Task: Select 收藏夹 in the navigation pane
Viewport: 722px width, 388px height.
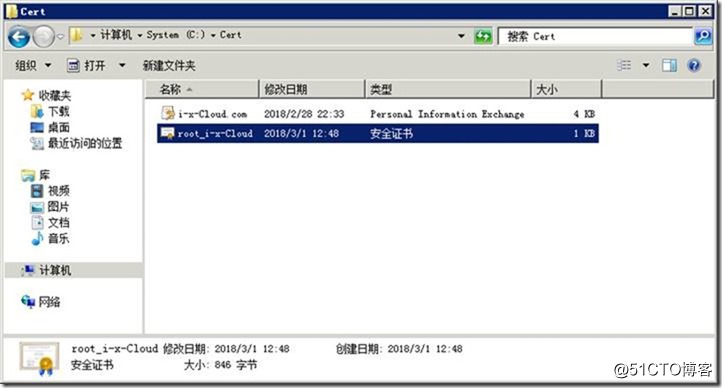Action: (x=54, y=95)
